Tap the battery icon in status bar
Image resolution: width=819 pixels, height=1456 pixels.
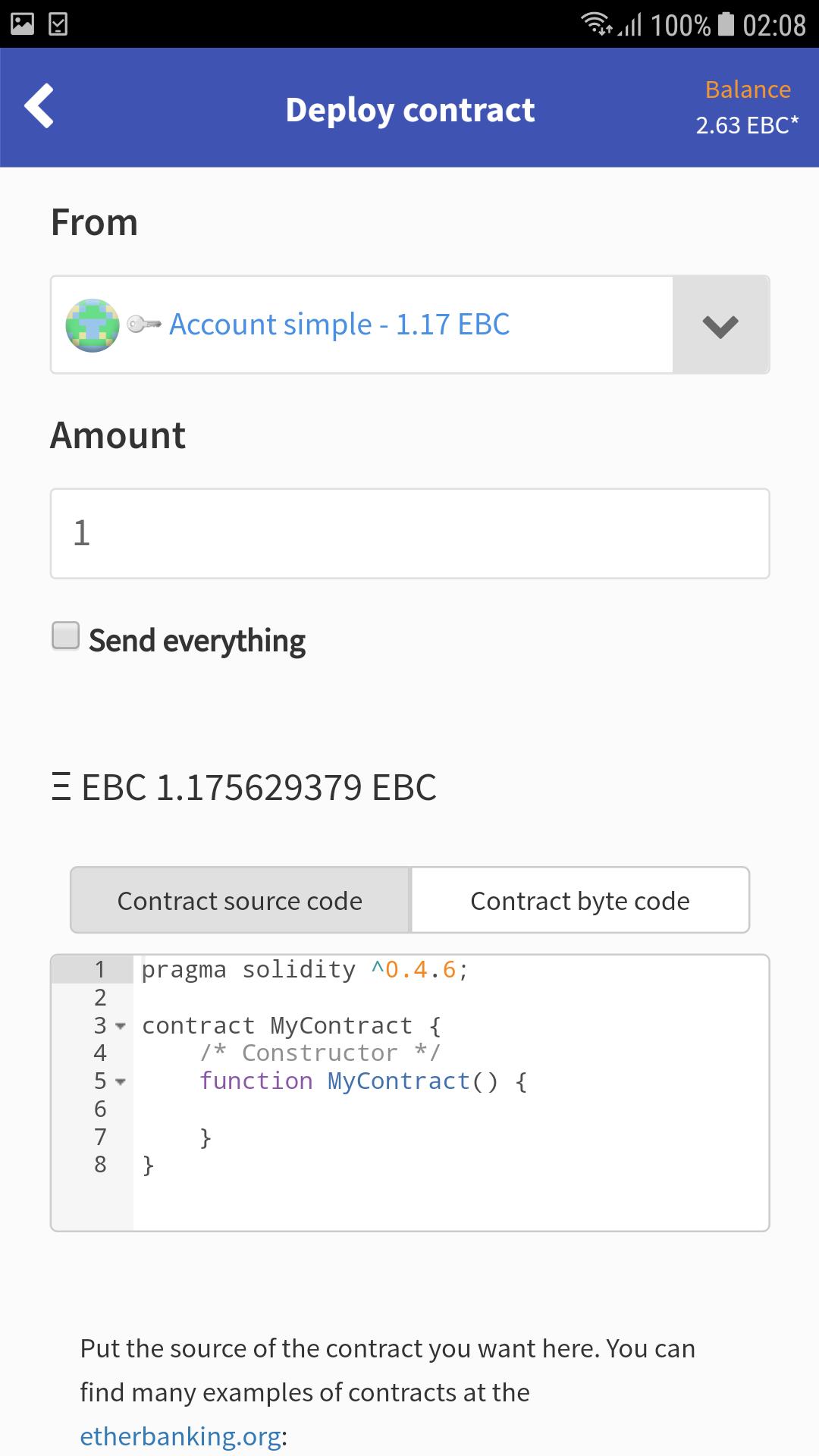tap(726, 24)
